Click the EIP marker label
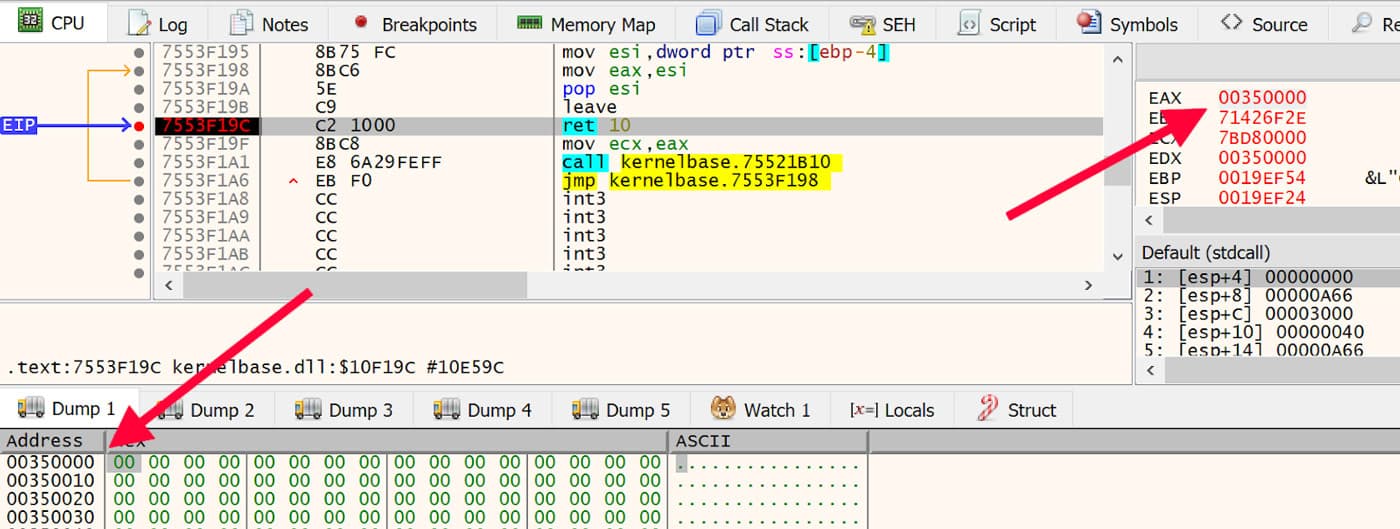Screen dimensions: 1400x529 pos(19,125)
